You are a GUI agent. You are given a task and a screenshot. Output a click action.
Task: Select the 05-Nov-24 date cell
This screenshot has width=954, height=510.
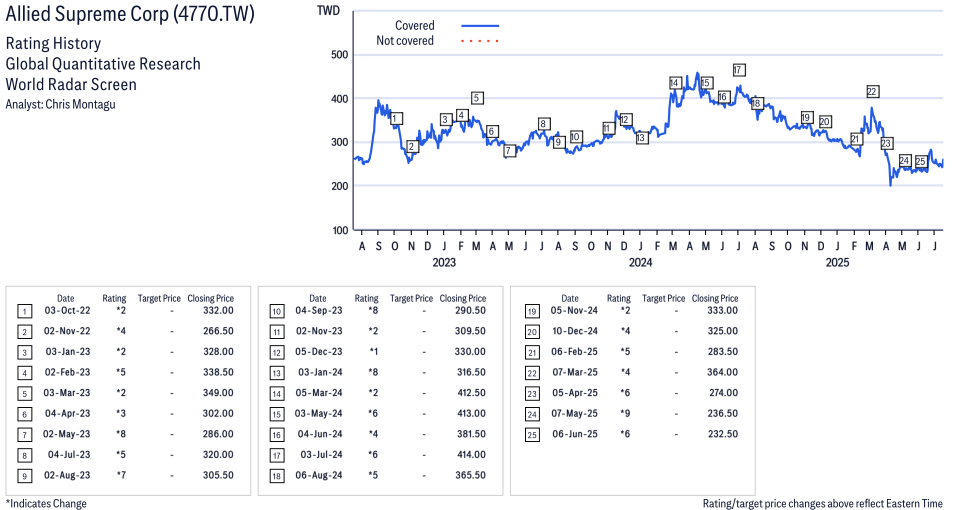click(574, 310)
